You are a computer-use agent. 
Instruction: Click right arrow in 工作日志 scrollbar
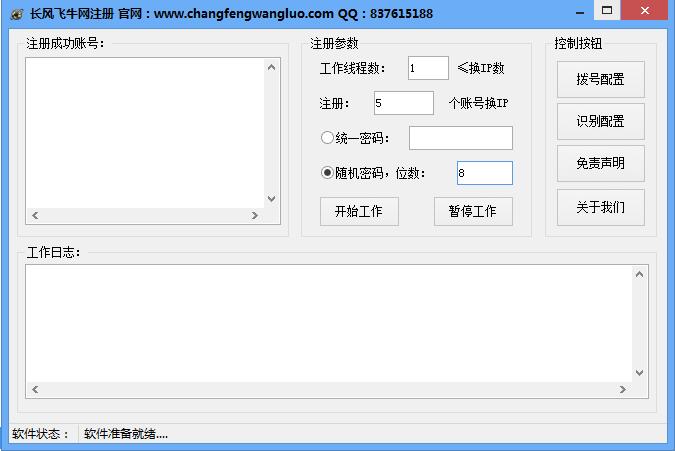[623, 389]
